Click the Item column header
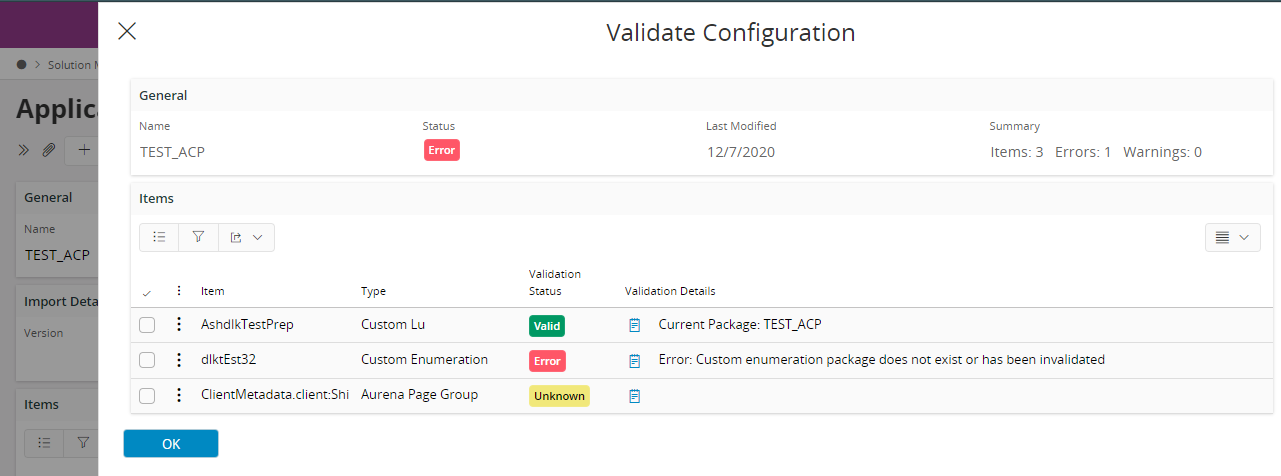 (212, 291)
